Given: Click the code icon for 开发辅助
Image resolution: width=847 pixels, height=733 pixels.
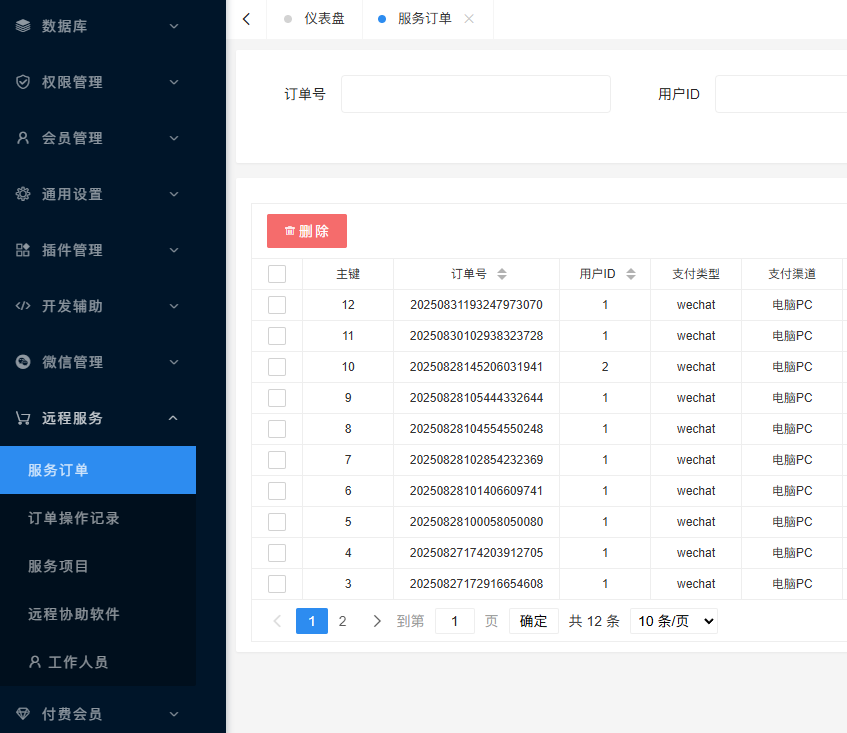Looking at the screenshot, I should pos(23,306).
